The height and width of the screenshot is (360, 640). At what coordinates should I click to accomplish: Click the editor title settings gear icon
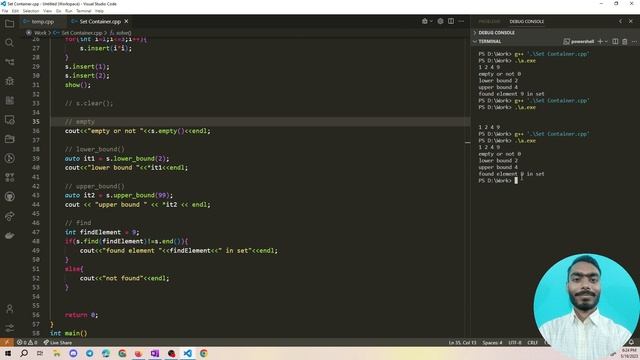440,21
